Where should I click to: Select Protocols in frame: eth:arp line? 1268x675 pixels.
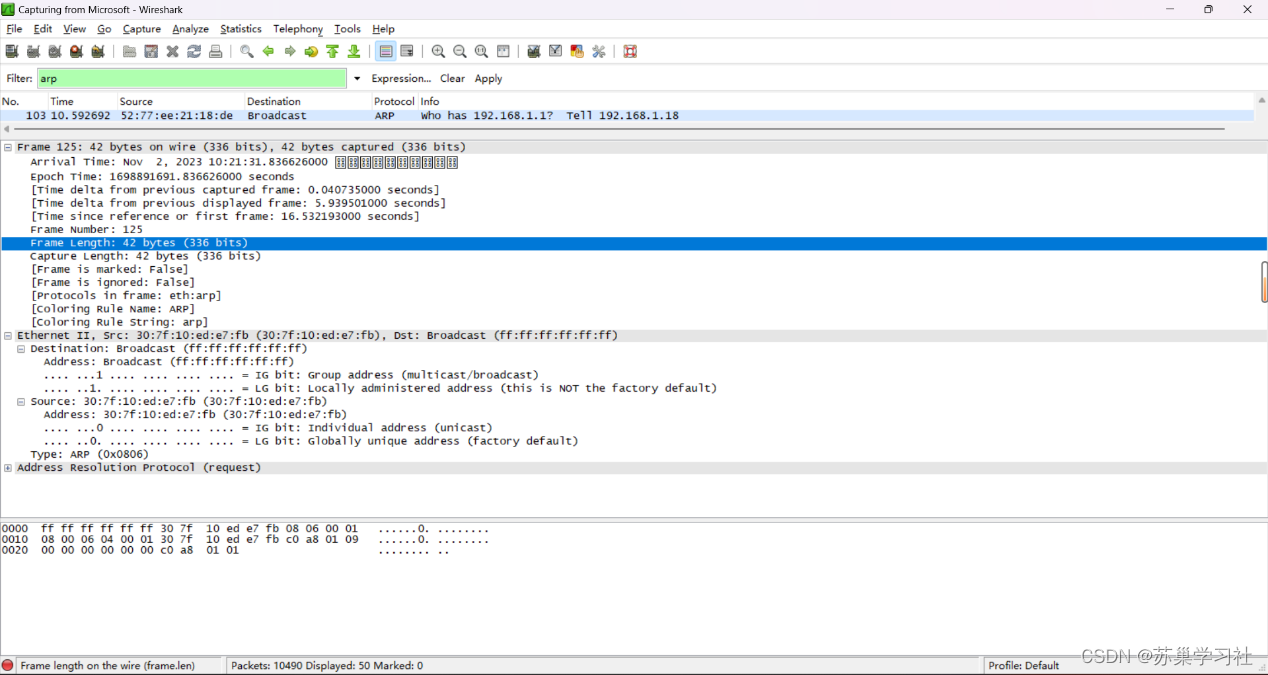[x=126, y=296]
